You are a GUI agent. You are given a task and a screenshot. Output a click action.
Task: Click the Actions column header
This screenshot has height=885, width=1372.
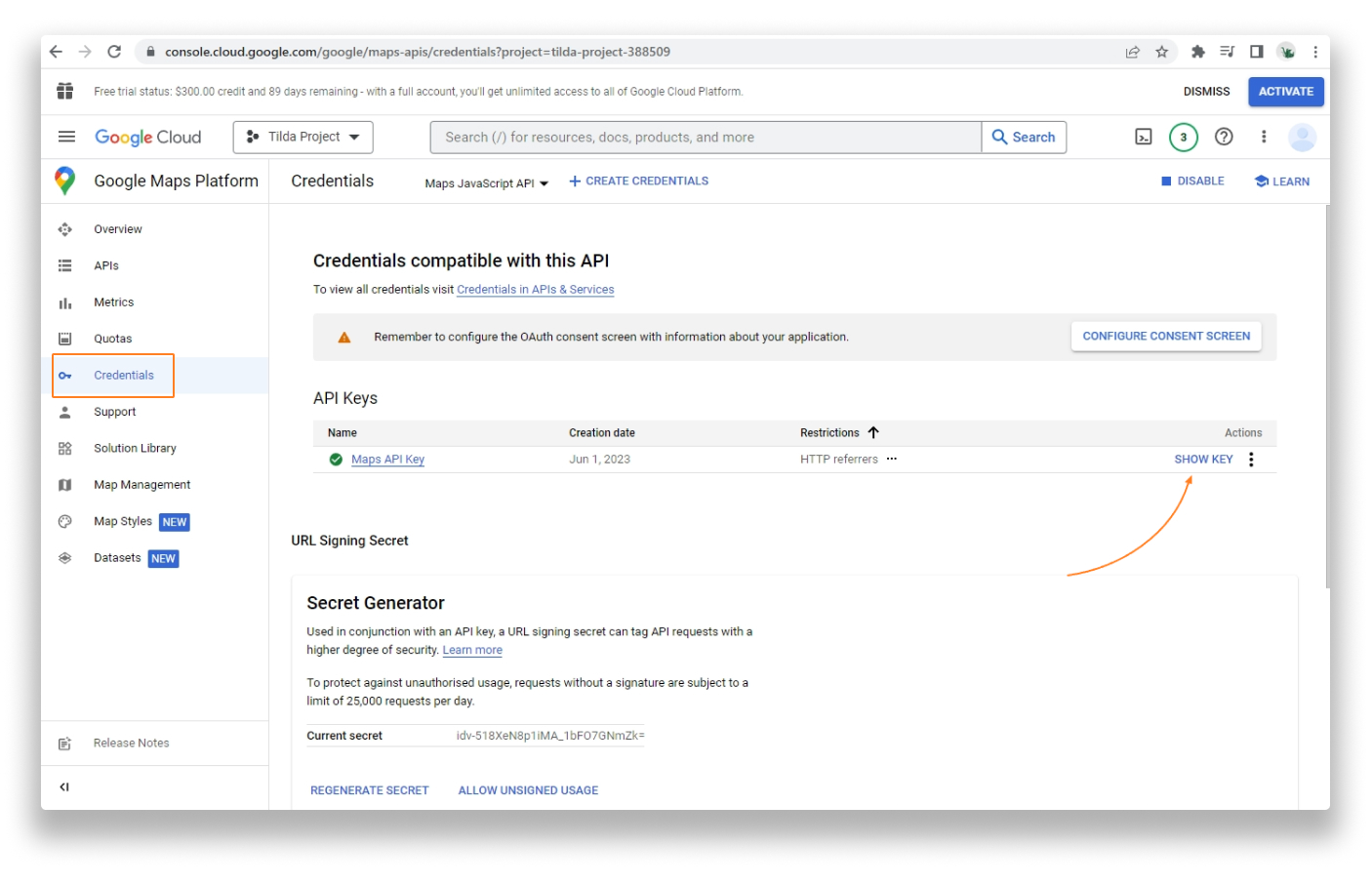click(x=1243, y=433)
